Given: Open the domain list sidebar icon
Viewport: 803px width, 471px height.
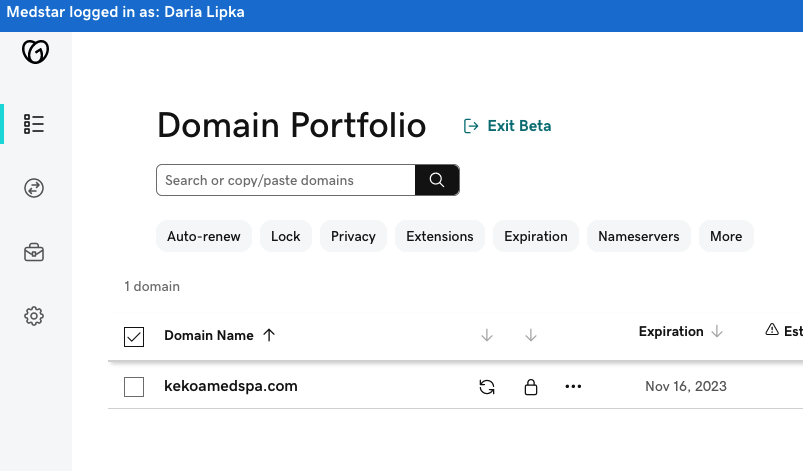Looking at the screenshot, I should (x=34, y=124).
